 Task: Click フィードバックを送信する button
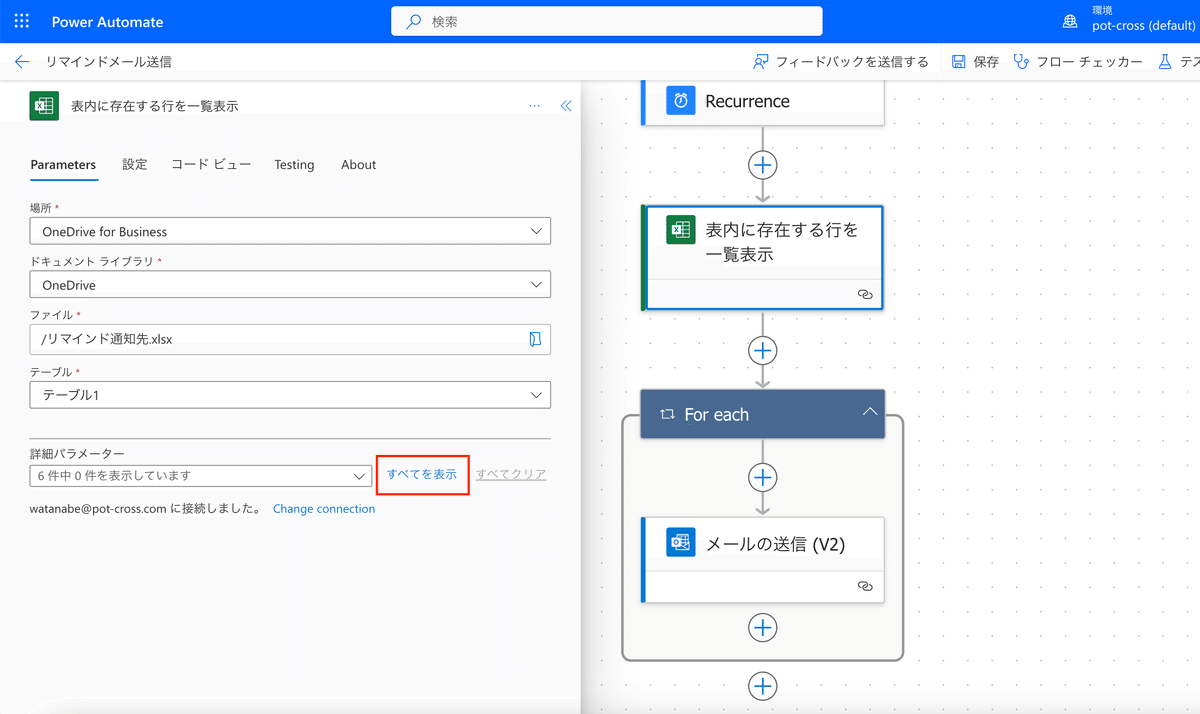(x=841, y=62)
